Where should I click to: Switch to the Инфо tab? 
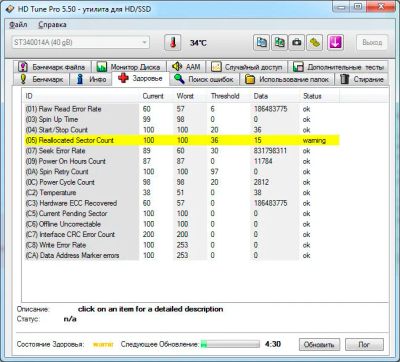tap(91, 79)
